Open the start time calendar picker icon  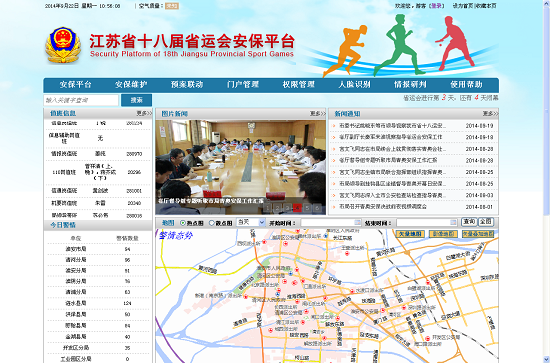point(357,222)
